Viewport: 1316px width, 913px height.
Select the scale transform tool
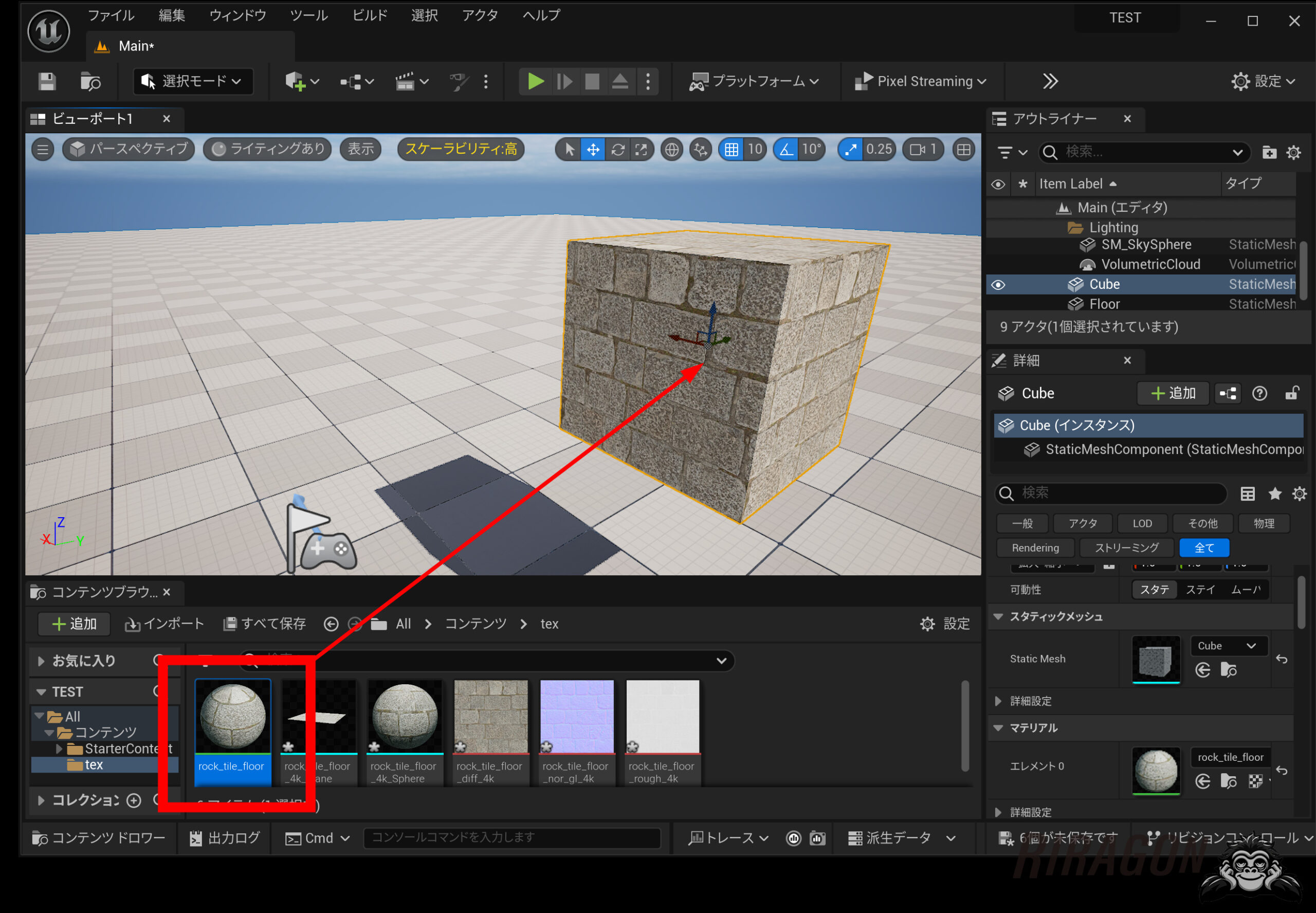point(642,150)
